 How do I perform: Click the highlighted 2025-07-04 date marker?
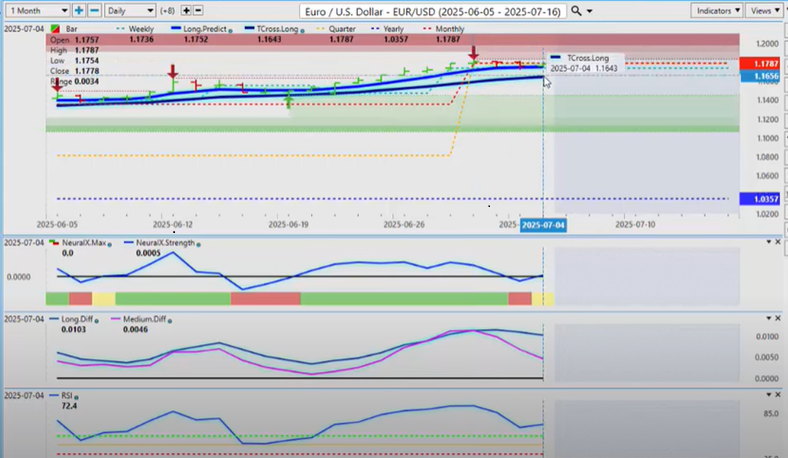coord(542,226)
